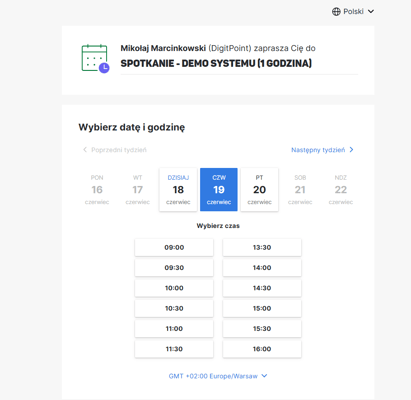Open the Polski language dropdown
Screen dimensions: 411x400
353,12
